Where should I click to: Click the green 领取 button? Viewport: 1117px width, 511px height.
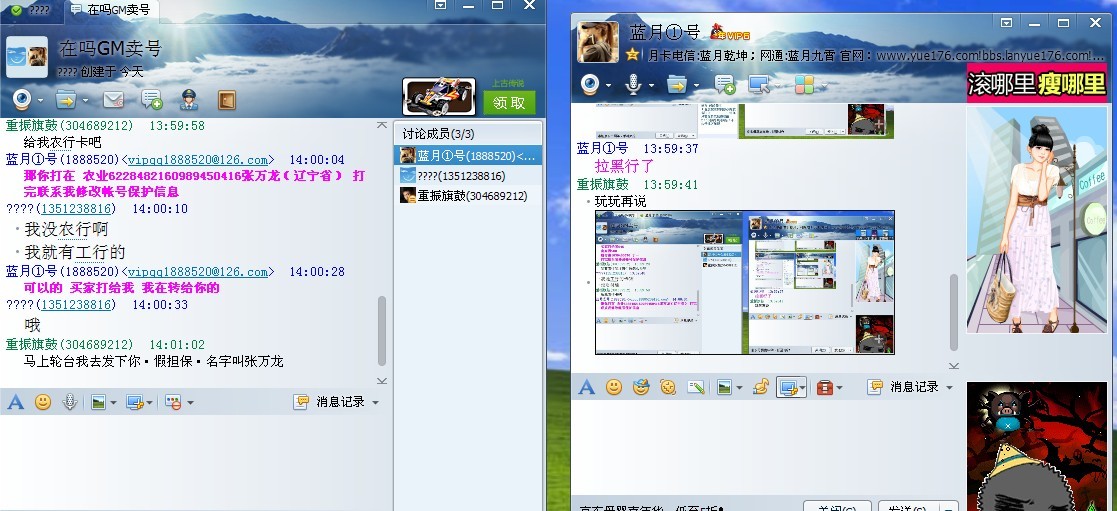(x=509, y=103)
